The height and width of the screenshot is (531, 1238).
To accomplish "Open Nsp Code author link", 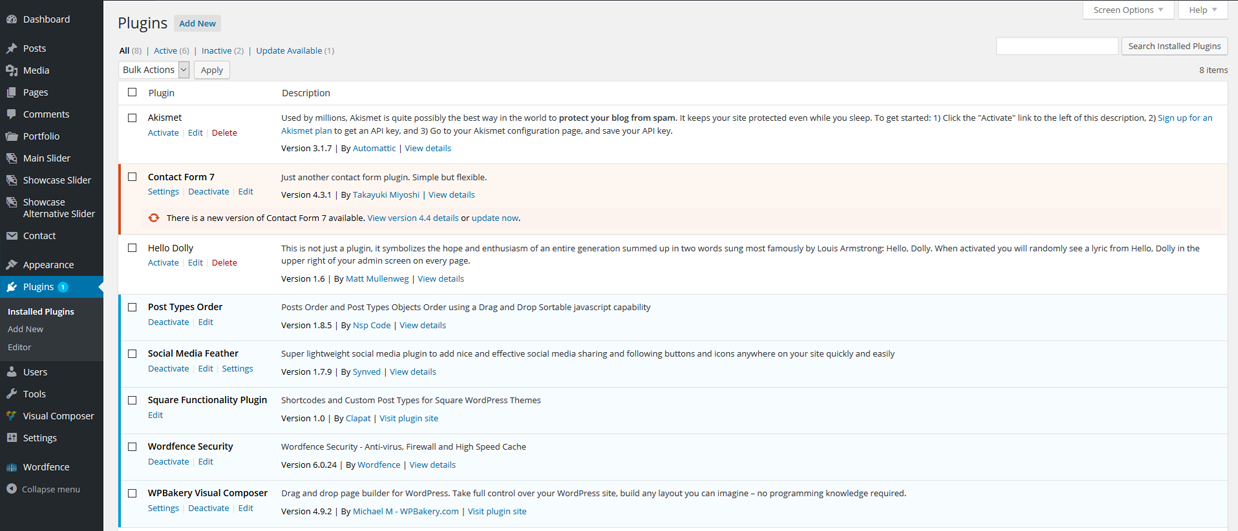I will click(372, 325).
